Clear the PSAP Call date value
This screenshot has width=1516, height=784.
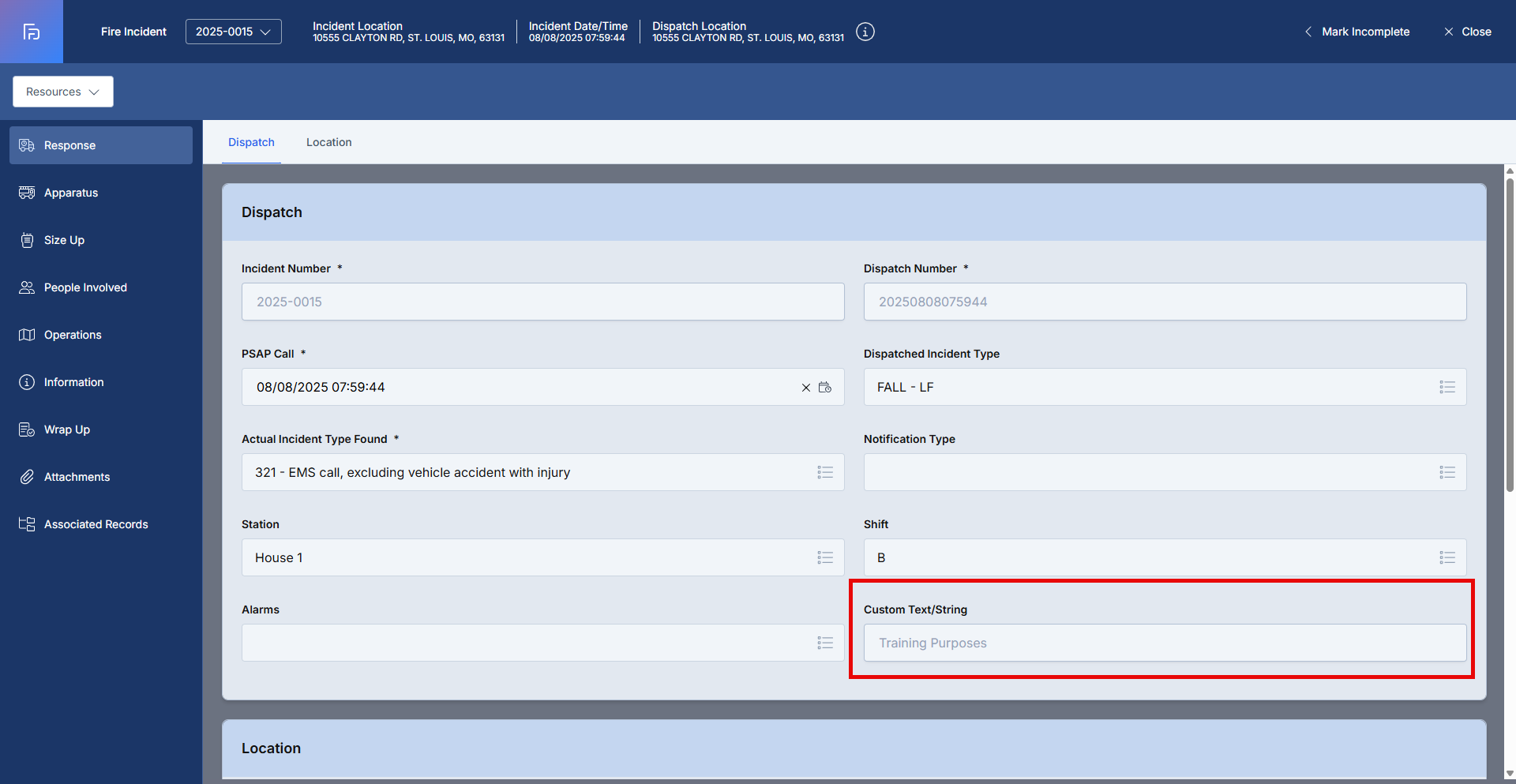click(x=806, y=388)
